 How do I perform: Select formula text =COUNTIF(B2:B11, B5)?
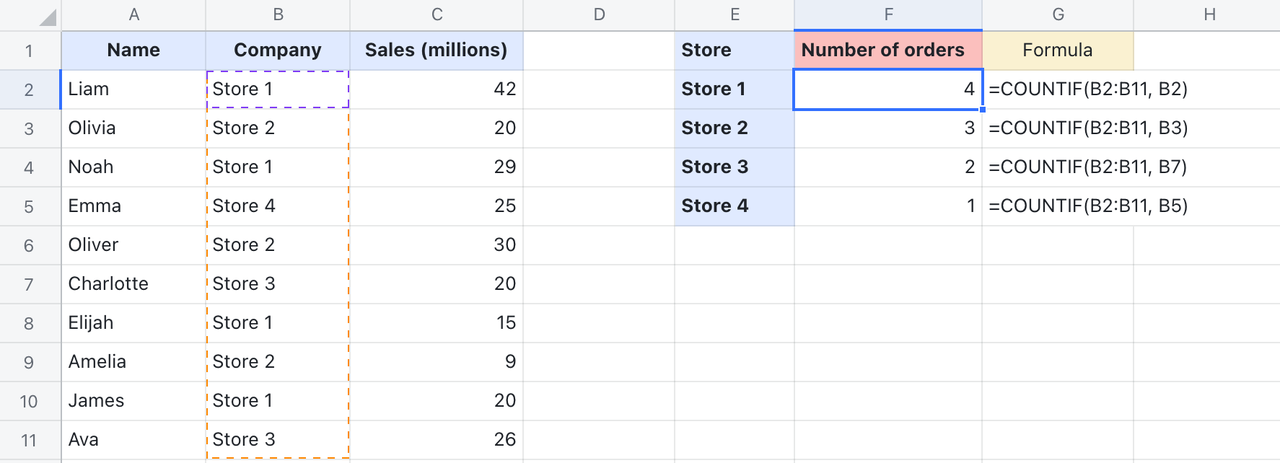pyautogui.click(x=1087, y=206)
